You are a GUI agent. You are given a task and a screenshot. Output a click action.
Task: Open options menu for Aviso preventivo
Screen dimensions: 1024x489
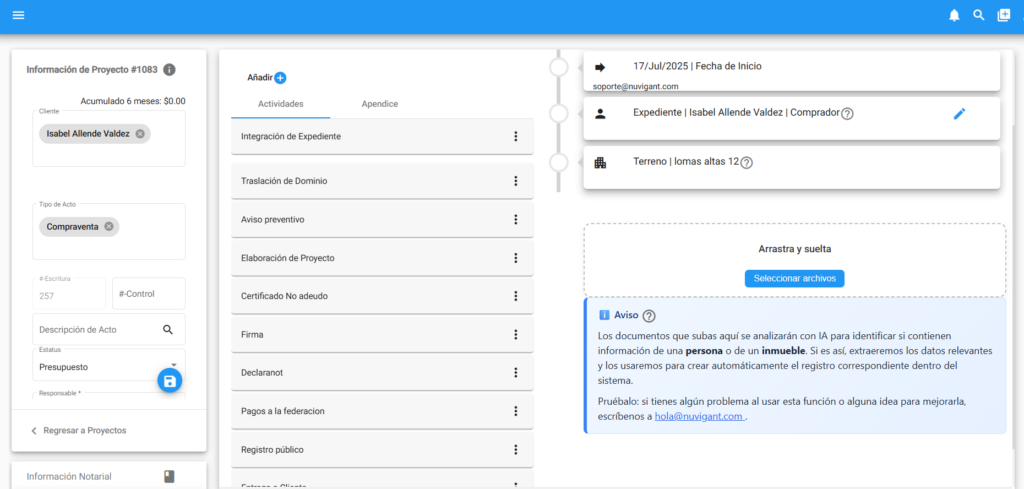[516, 220]
